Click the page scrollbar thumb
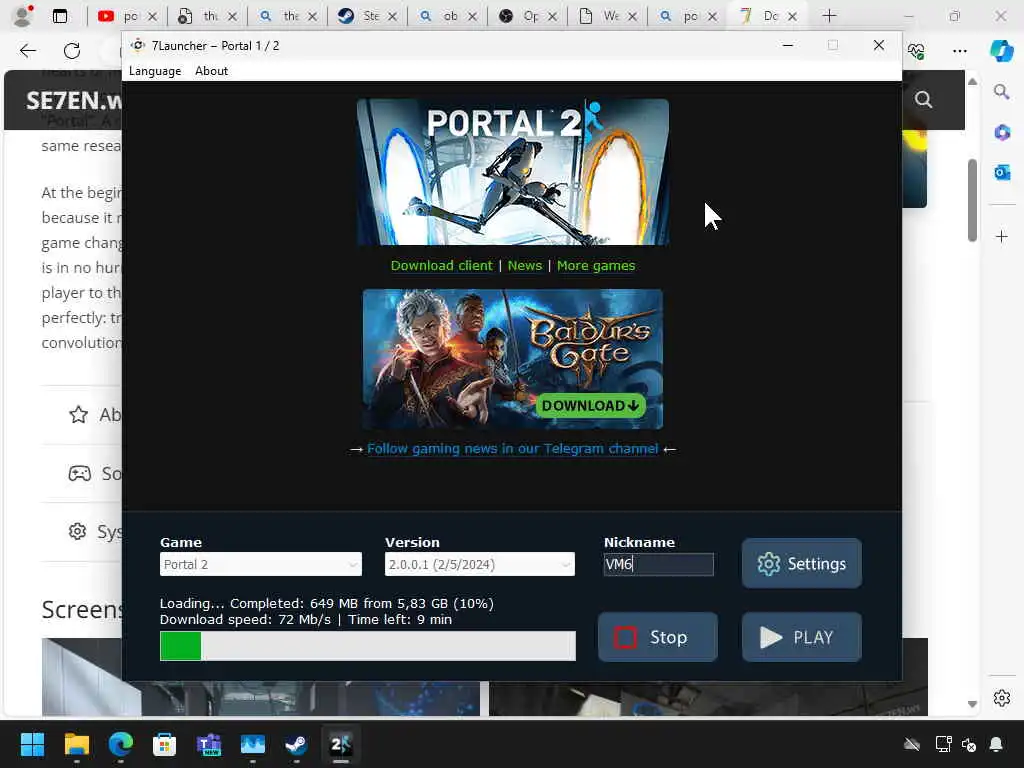The height and width of the screenshot is (768, 1024). (972, 200)
